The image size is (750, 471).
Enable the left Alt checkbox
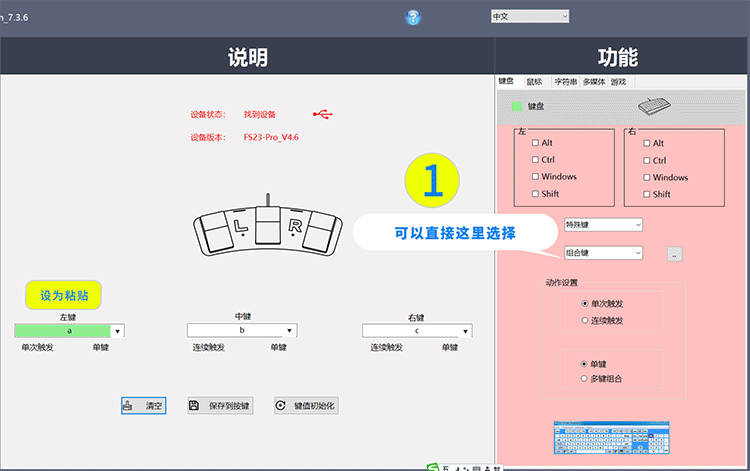(536, 143)
